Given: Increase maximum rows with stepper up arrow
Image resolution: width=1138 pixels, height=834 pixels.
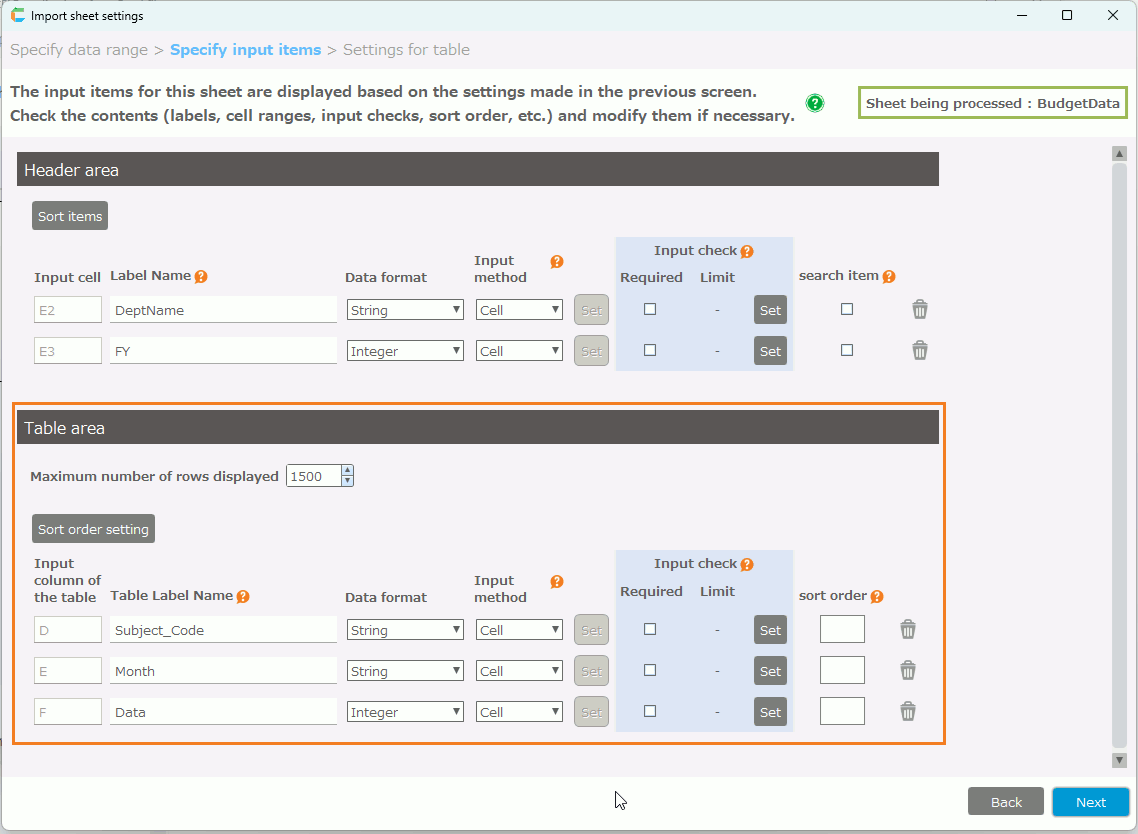Looking at the screenshot, I should [347, 471].
